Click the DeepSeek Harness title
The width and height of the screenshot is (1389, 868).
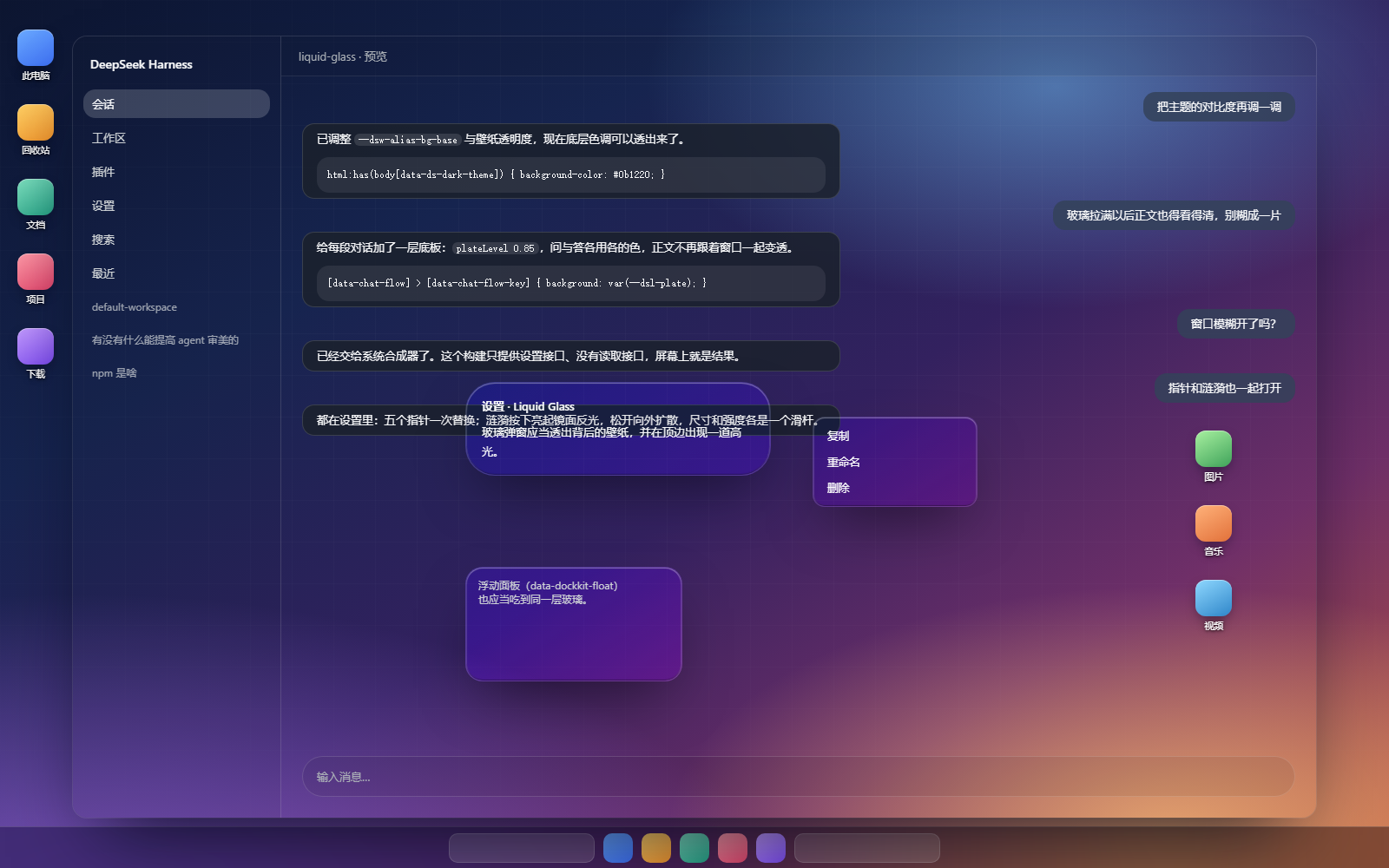pos(142,64)
